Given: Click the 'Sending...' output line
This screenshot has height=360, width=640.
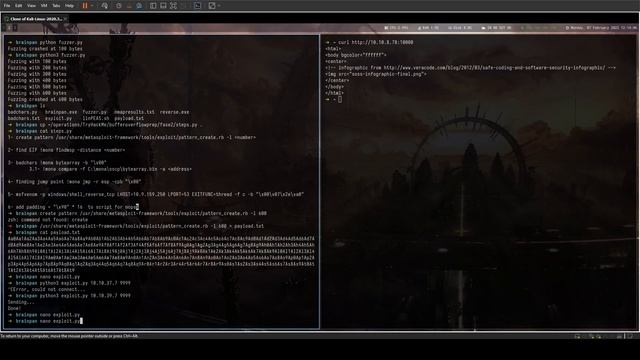Looking at the screenshot, I should [x=21, y=302].
